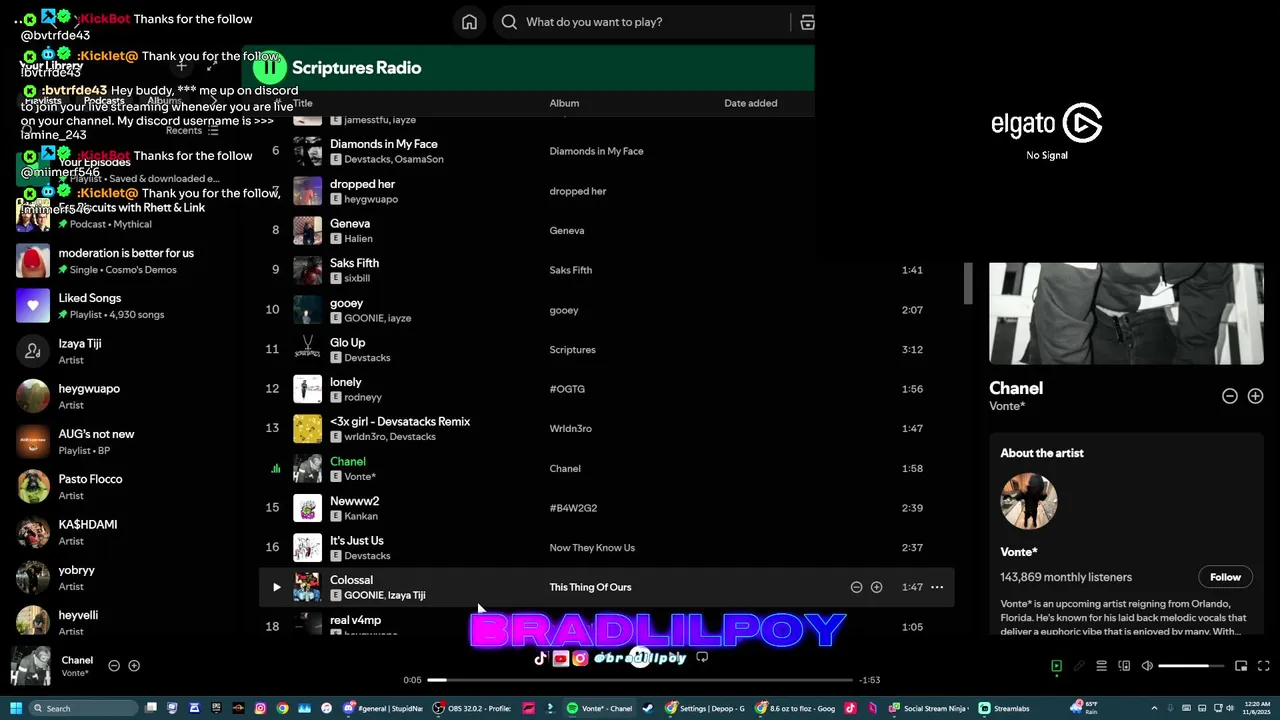Open the Recents sort dropdown

tap(192, 130)
